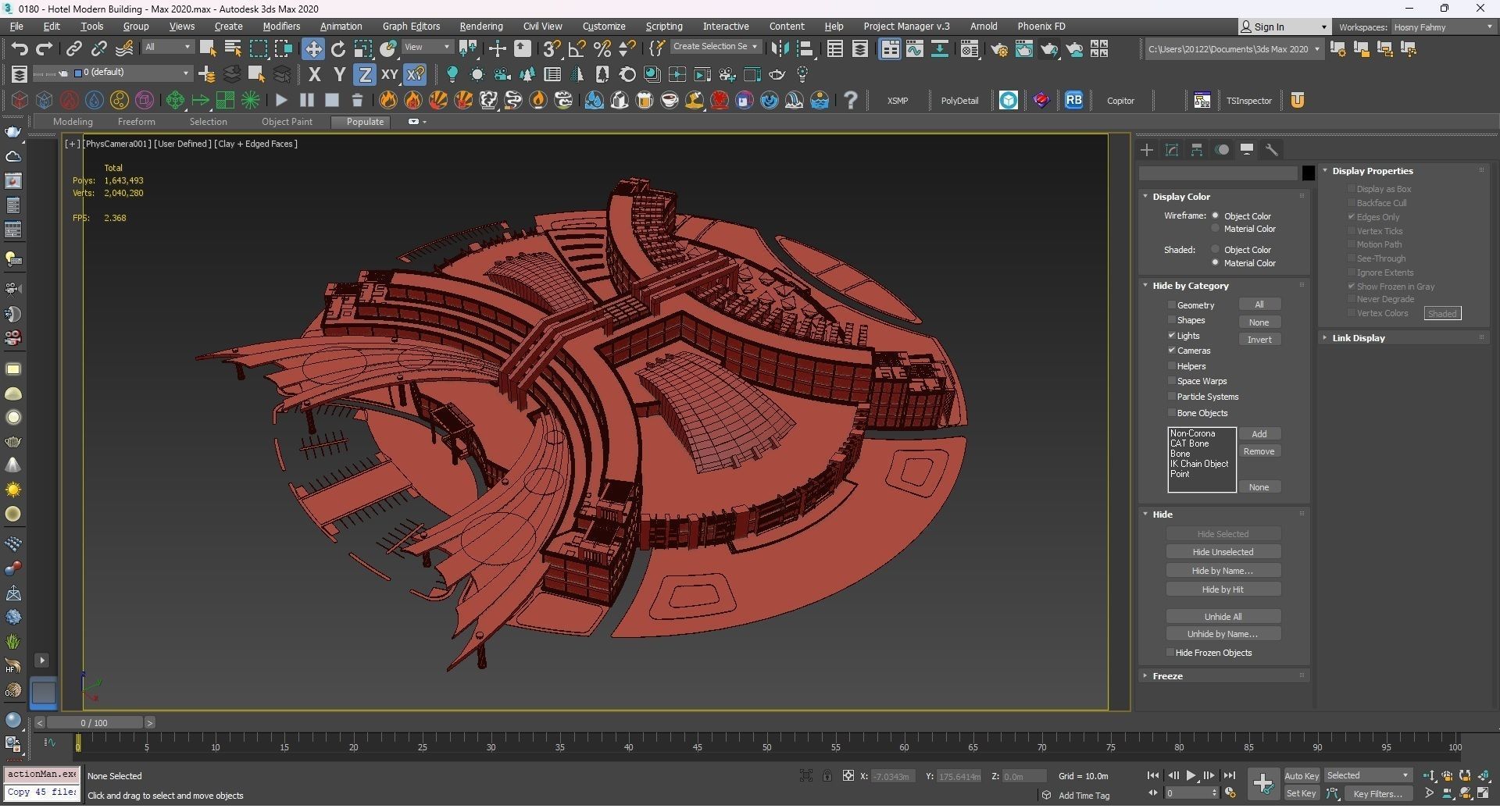The height and width of the screenshot is (812, 1500).
Task: Select Wireframe Material Color radio button
Action: (x=1216, y=229)
